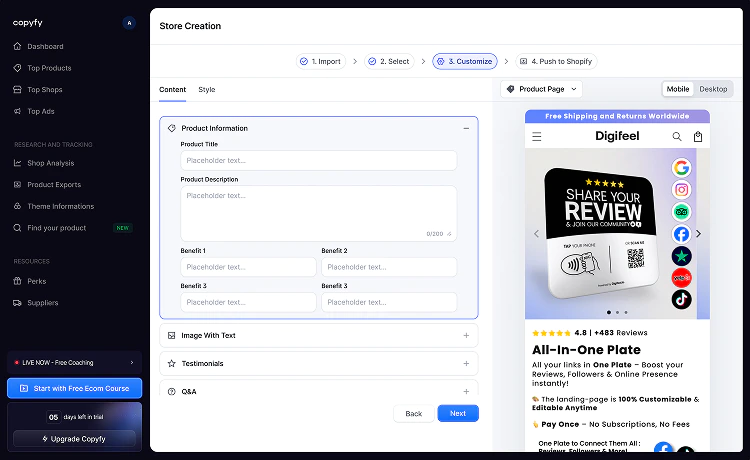Open the Product Page dropdown
Screen dimensions: 750x460
click(541, 89)
